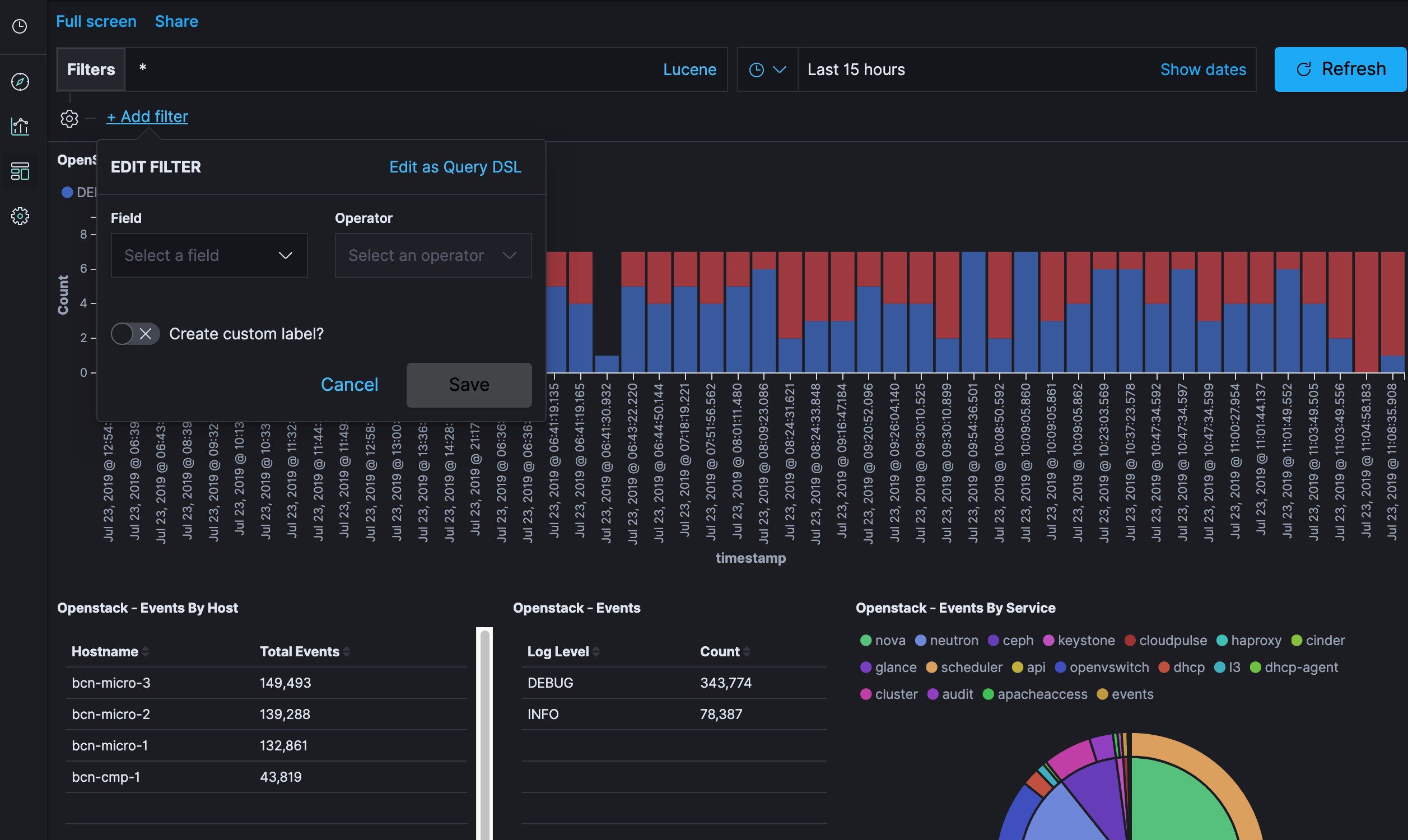Viewport: 1408px width, 840px height.
Task: Click the dhcp-agent legend color dot
Action: (x=1255, y=668)
